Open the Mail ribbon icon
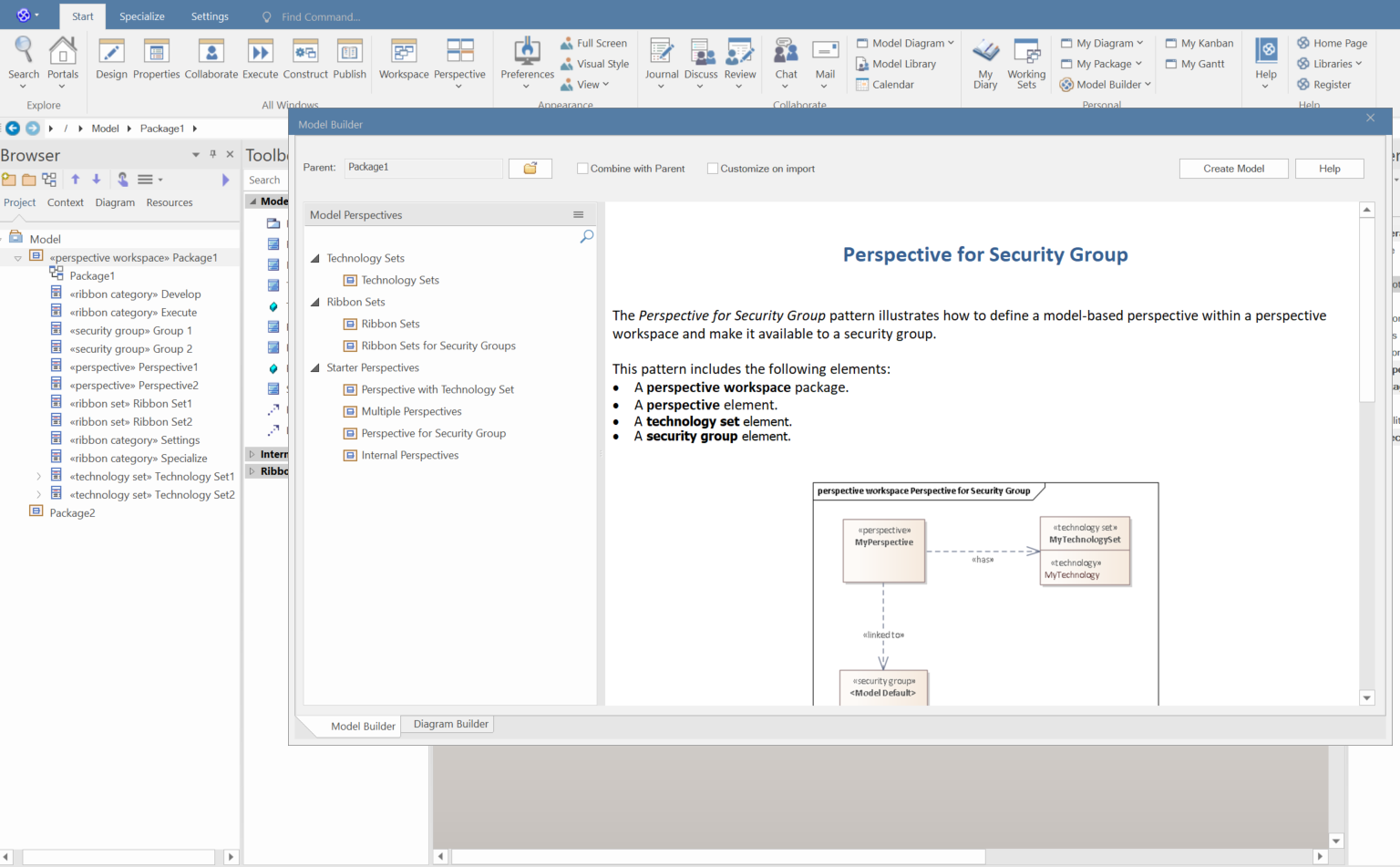 (825, 62)
